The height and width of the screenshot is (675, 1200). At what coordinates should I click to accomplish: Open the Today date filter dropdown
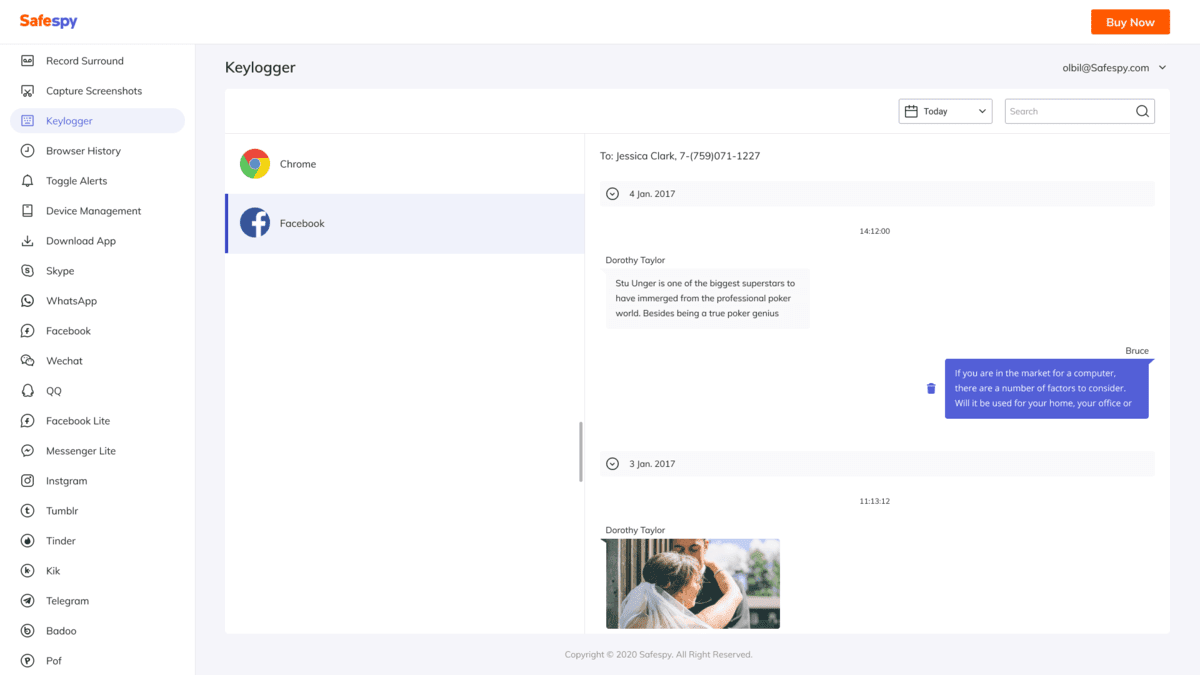coord(945,112)
